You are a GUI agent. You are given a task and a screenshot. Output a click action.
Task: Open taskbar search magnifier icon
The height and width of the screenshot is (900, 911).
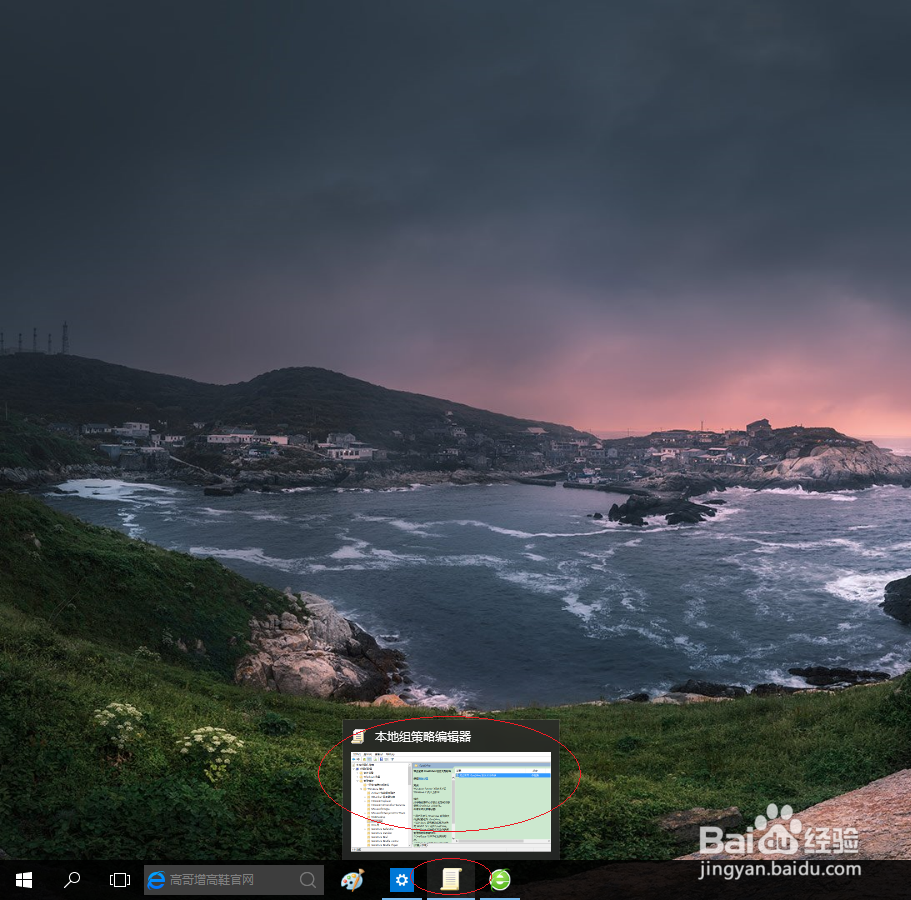pos(71,880)
